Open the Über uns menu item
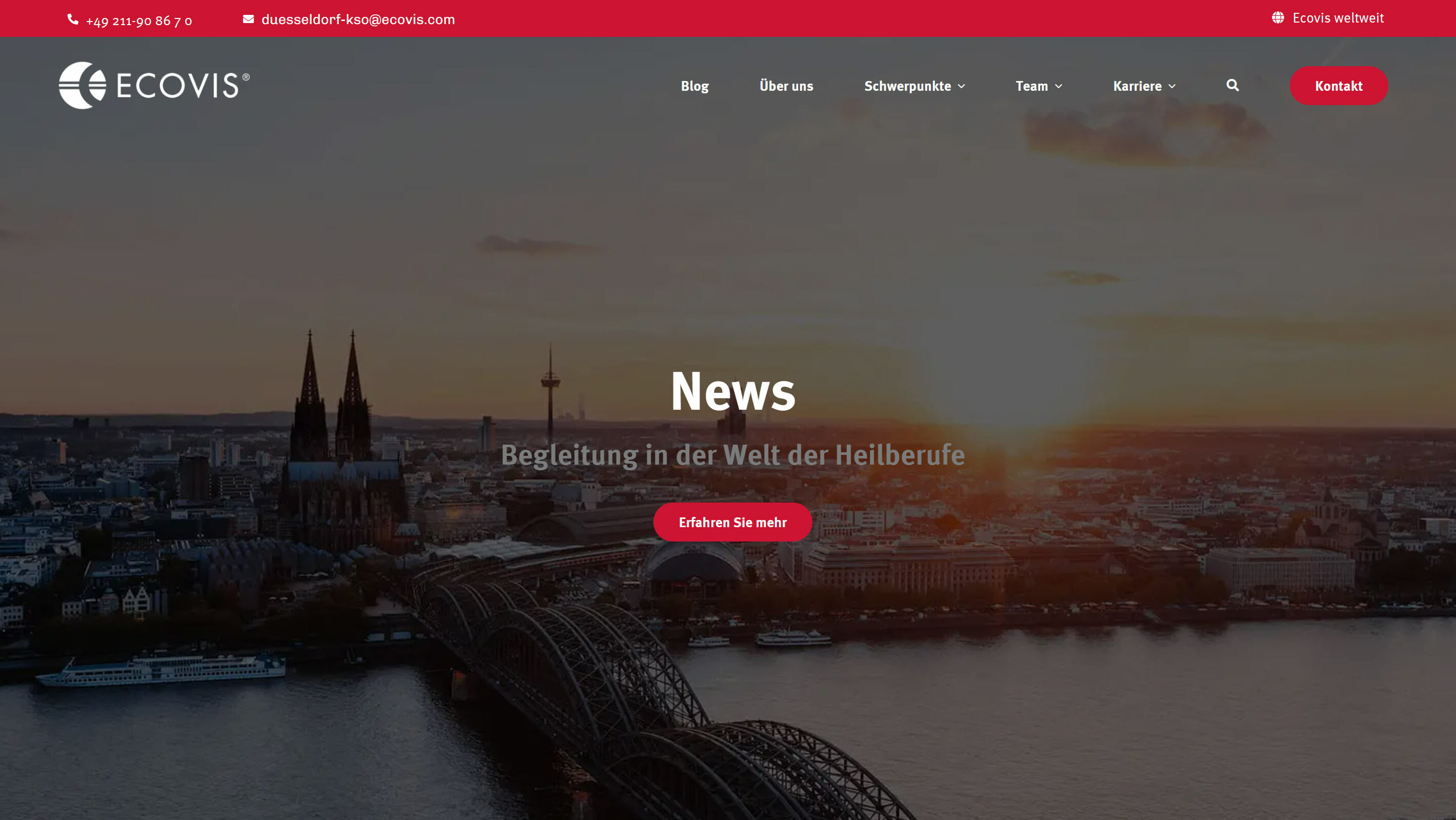Image resolution: width=1456 pixels, height=820 pixels. 786,86
